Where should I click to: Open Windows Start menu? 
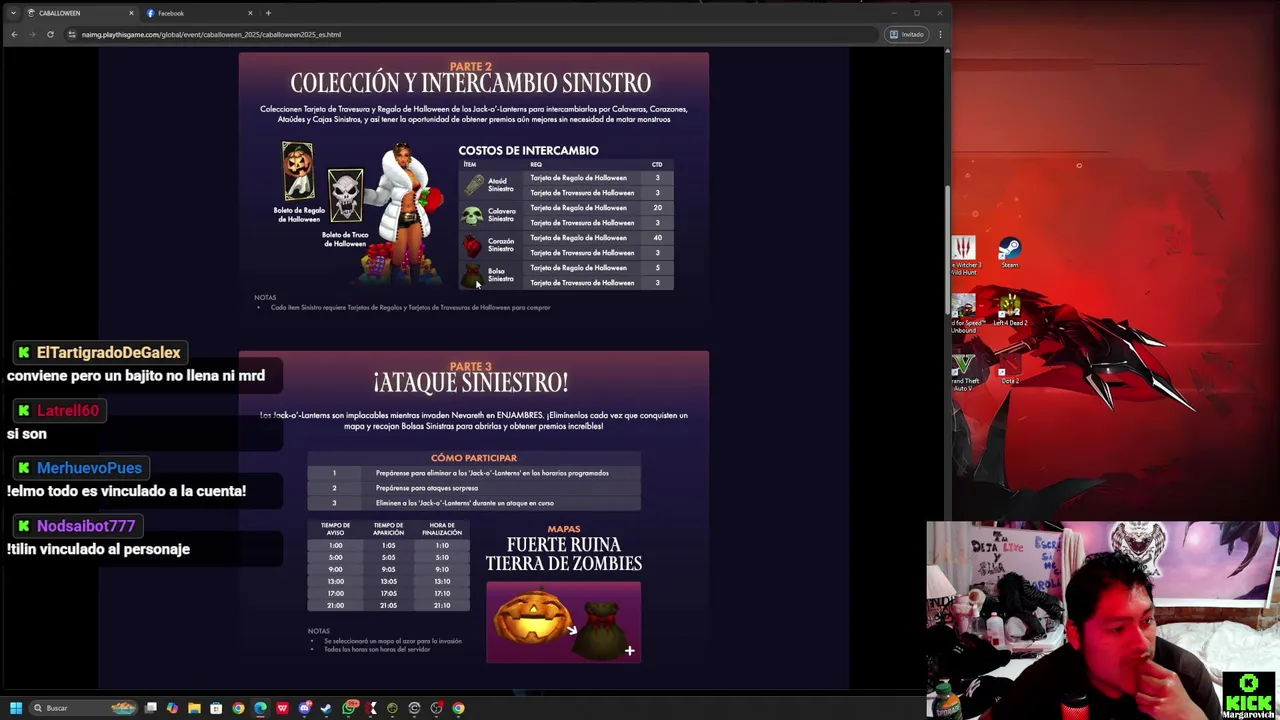16,708
